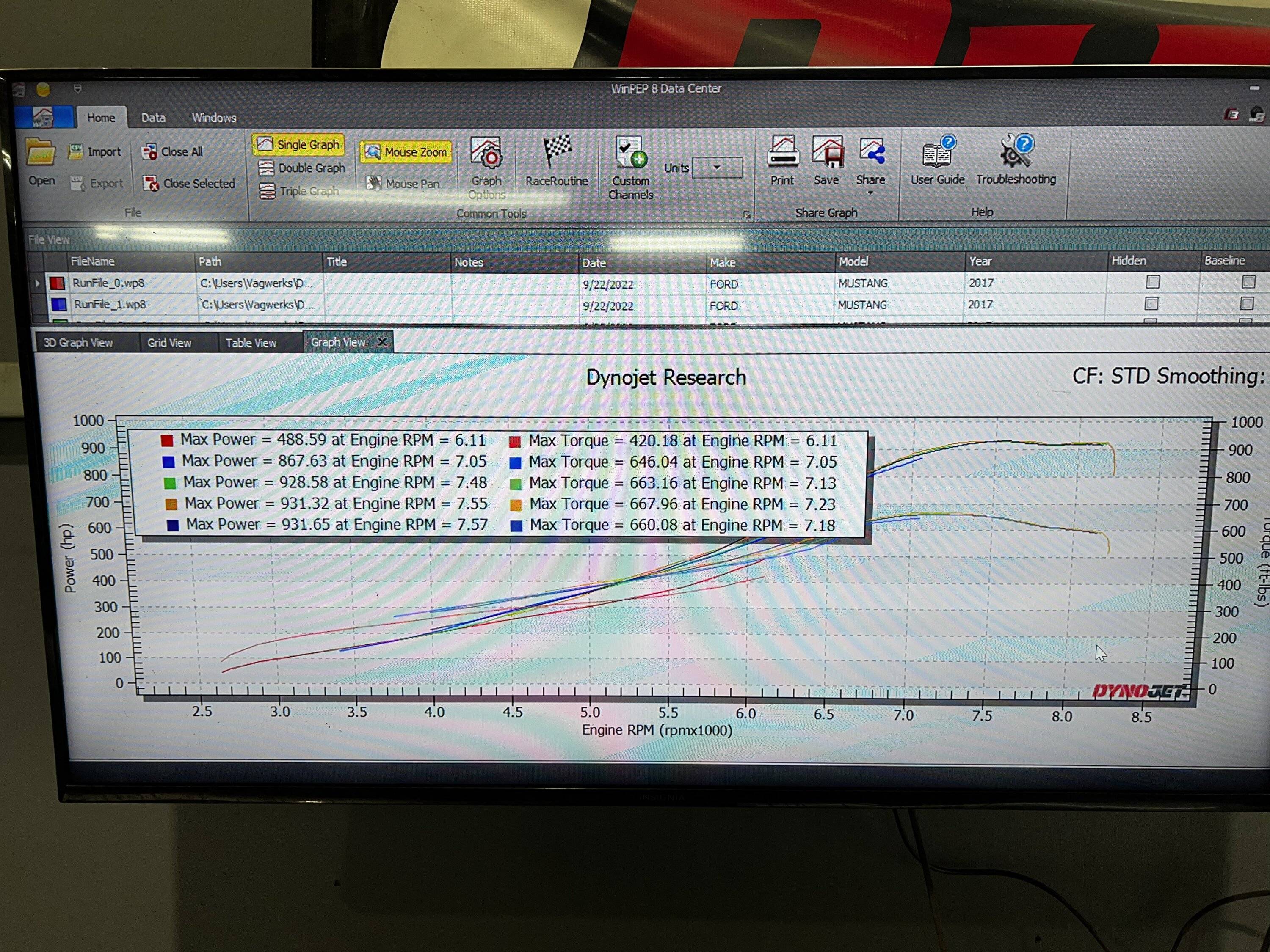Click legend entry Max Power = 931.65
This screenshot has height=952, width=1270.
coord(337,525)
